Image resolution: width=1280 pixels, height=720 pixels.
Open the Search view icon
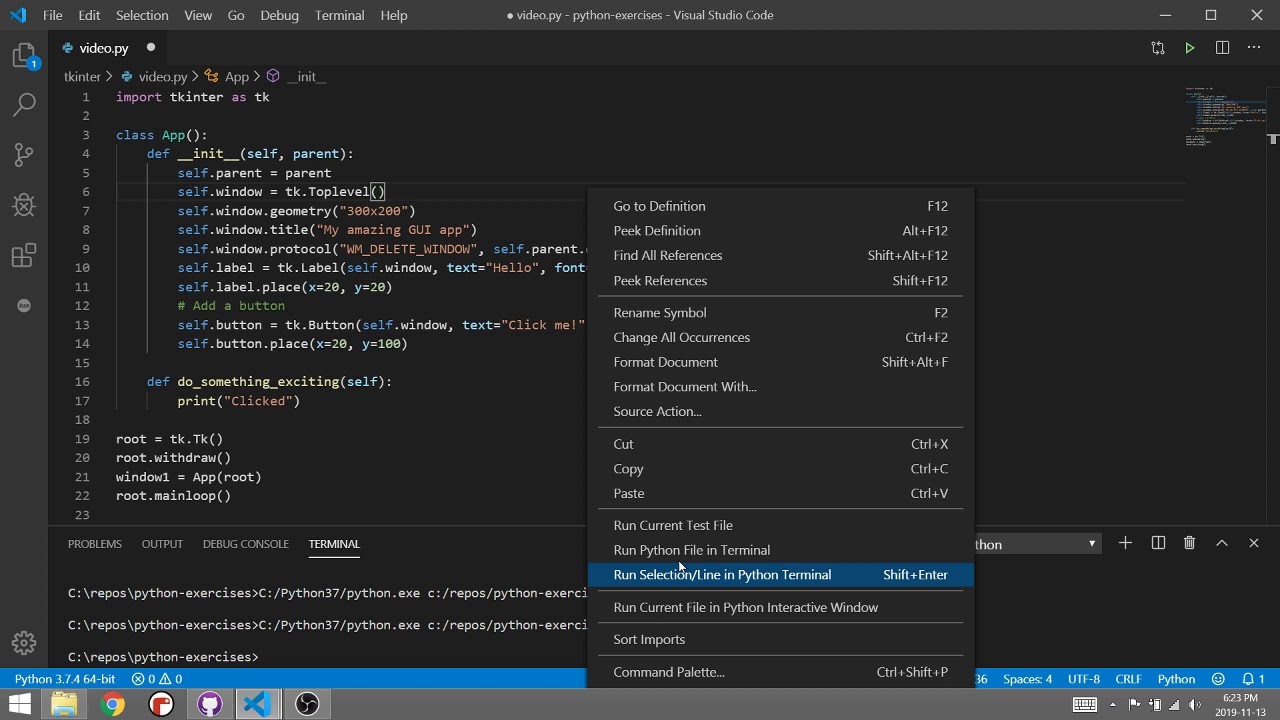[24, 104]
